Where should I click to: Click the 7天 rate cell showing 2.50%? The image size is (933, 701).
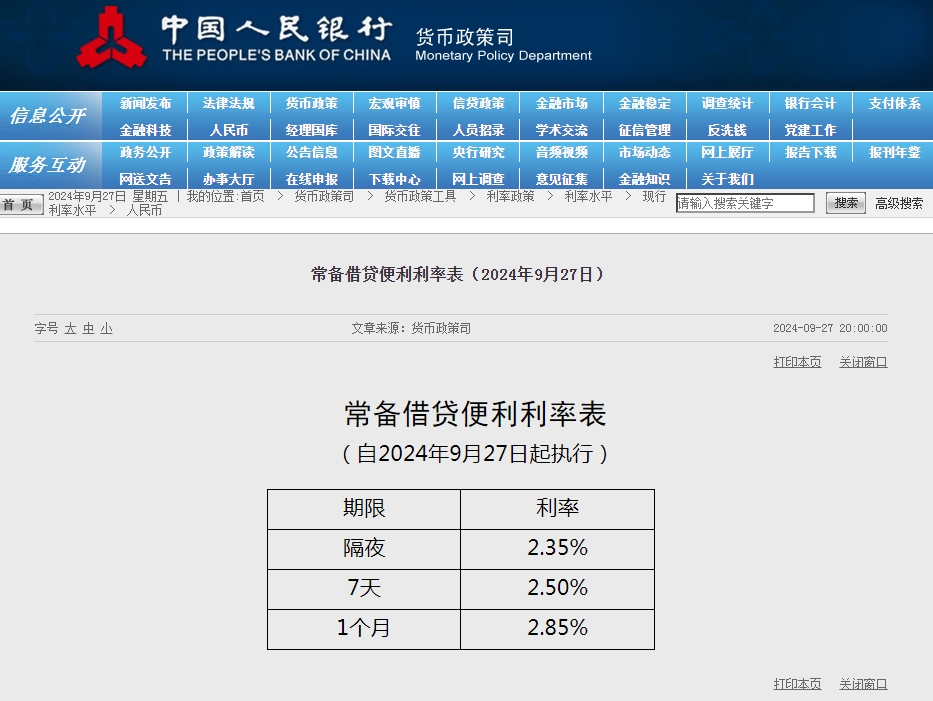tap(558, 589)
